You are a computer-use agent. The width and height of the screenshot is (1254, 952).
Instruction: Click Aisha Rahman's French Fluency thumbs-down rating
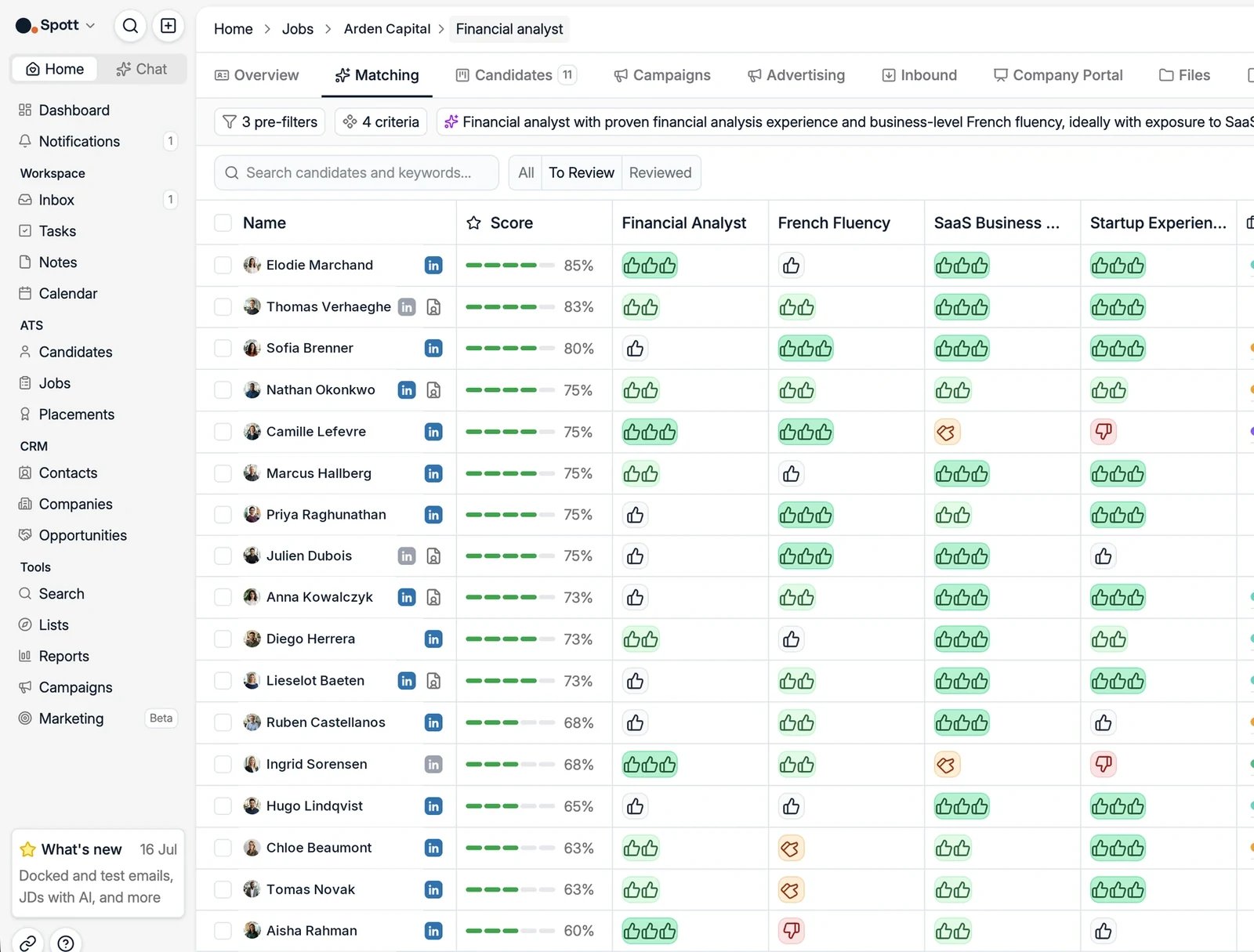click(x=792, y=931)
